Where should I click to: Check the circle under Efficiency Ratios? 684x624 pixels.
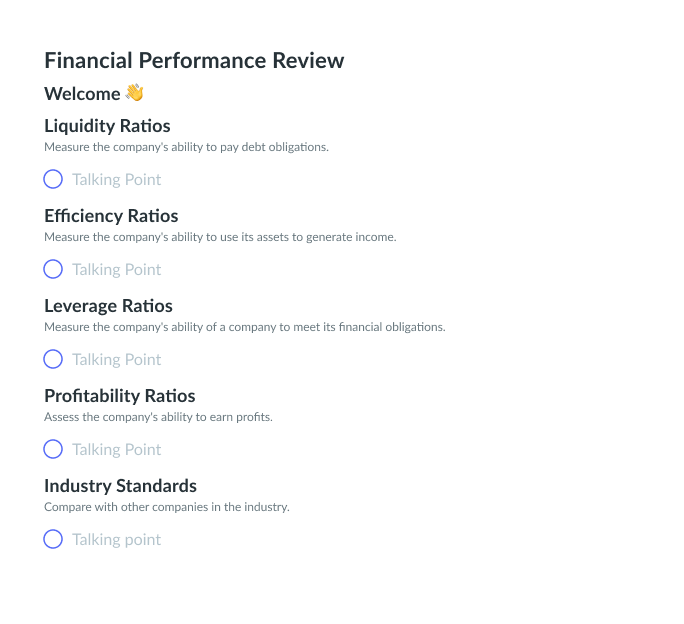tap(53, 269)
